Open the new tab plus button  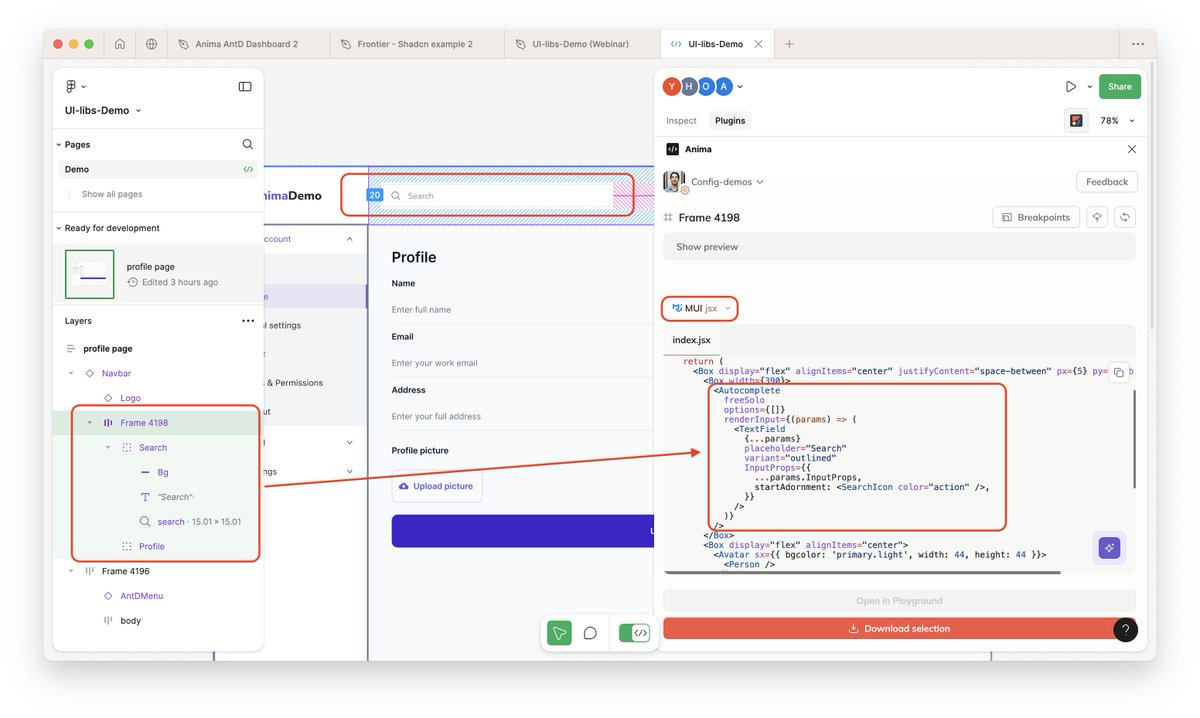click(x=789, y=44)
